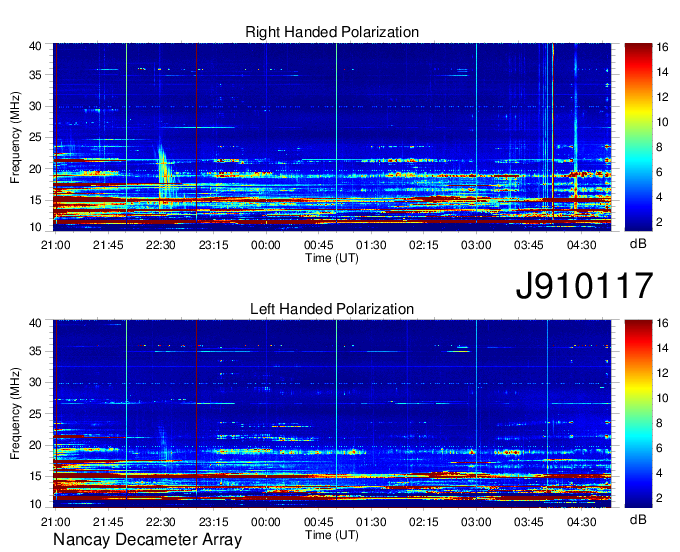The image size is (680, 552).
Task: Click the Right Handed Polarization spectrogram
Action: (x=332, y=137)
